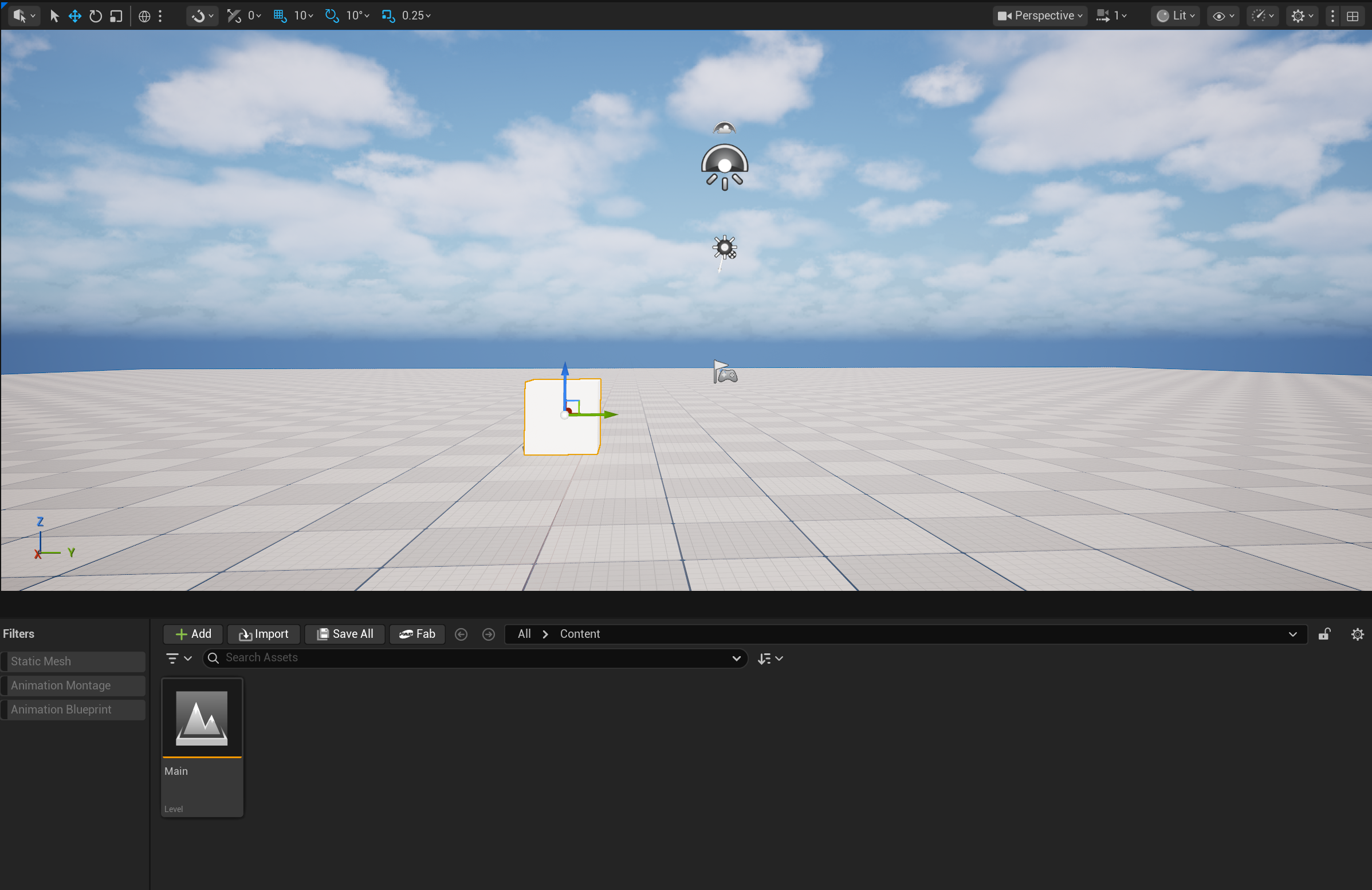This screenshot has height=890, width=1372.
Task: Toggle the Animation Blueprint filter
Action: click(x=73, y=709)
